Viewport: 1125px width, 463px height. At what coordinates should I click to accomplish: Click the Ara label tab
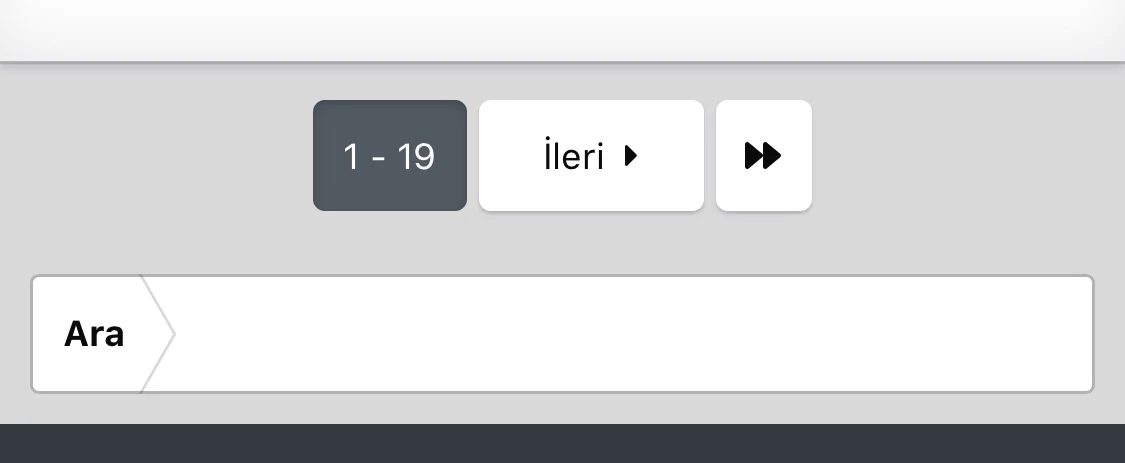click(x=94, y=334)
